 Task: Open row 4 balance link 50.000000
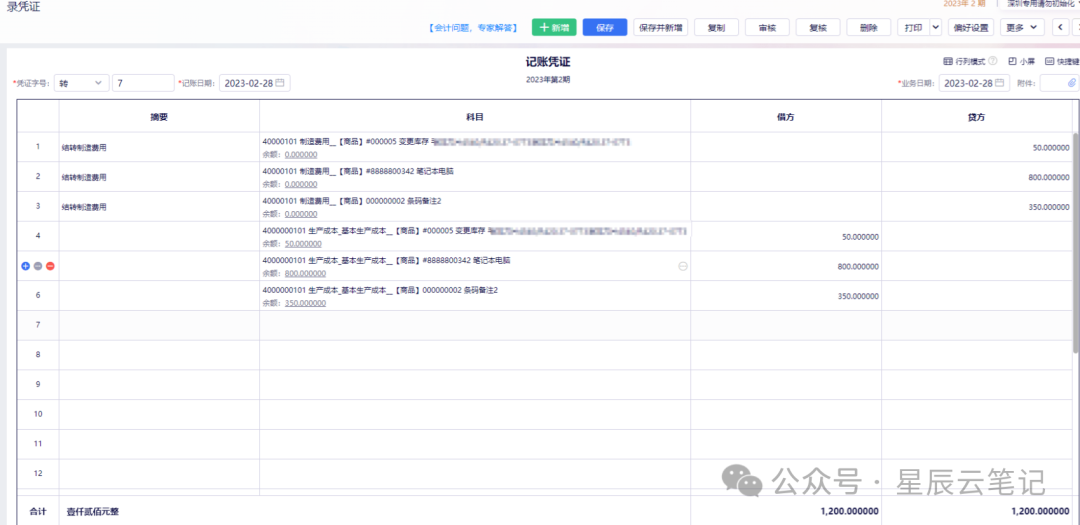pyautogui.click(x=303, y=243)
